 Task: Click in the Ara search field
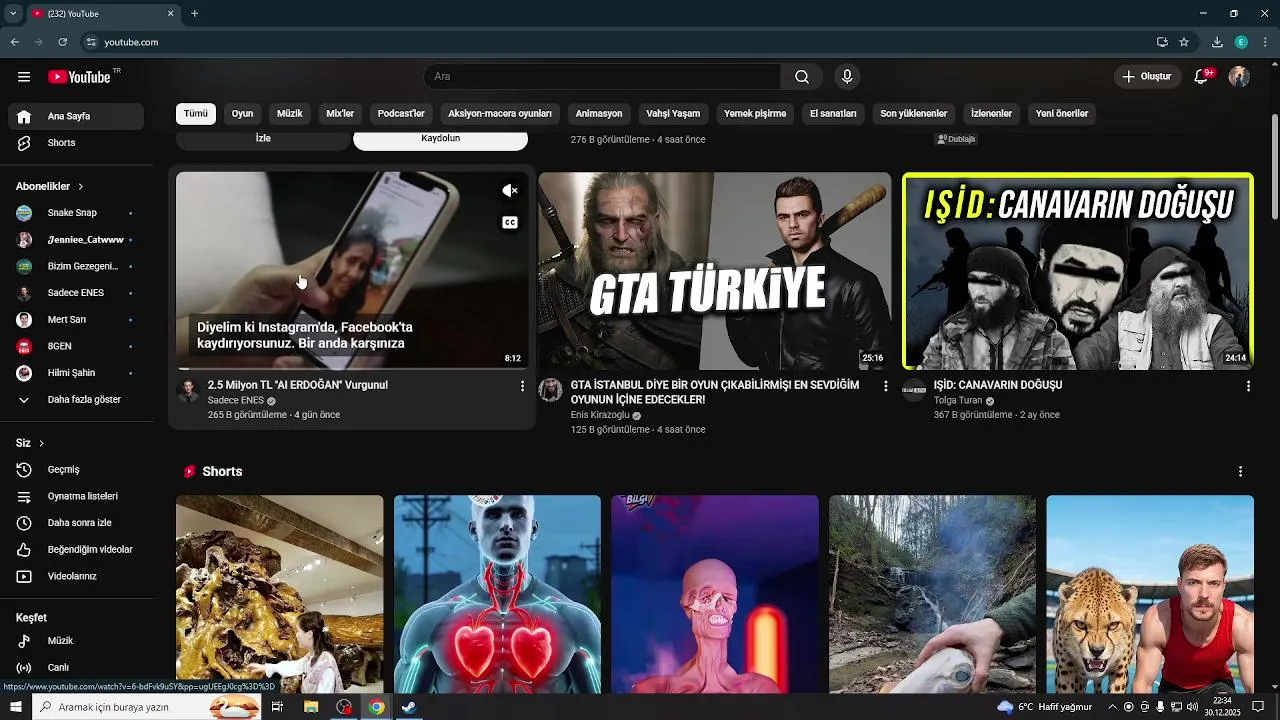tap(602, 77)
